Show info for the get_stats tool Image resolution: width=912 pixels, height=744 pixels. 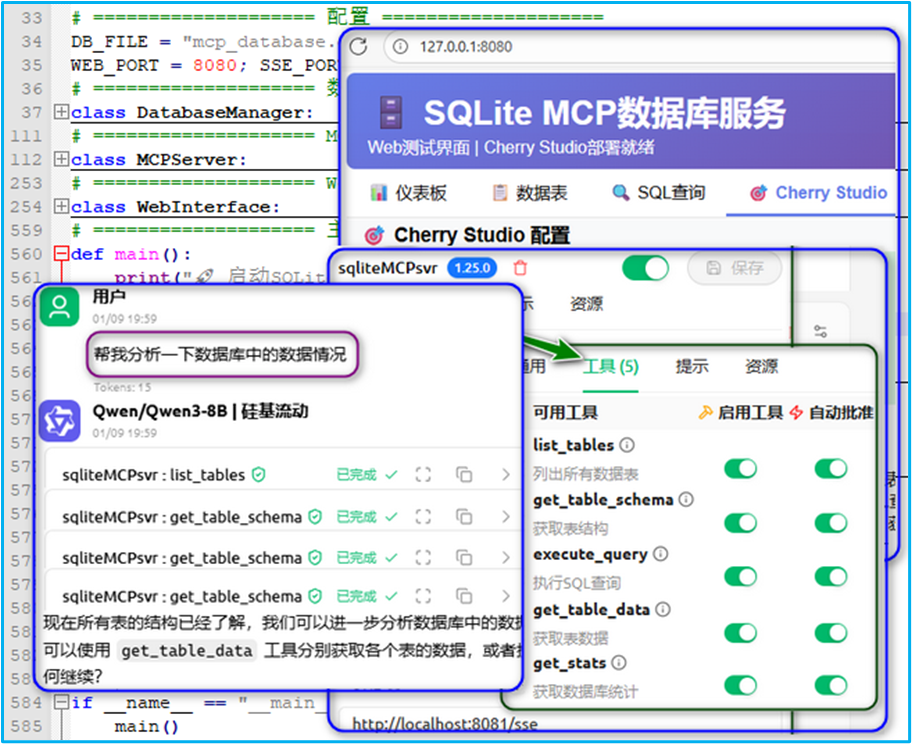point(619,663)
